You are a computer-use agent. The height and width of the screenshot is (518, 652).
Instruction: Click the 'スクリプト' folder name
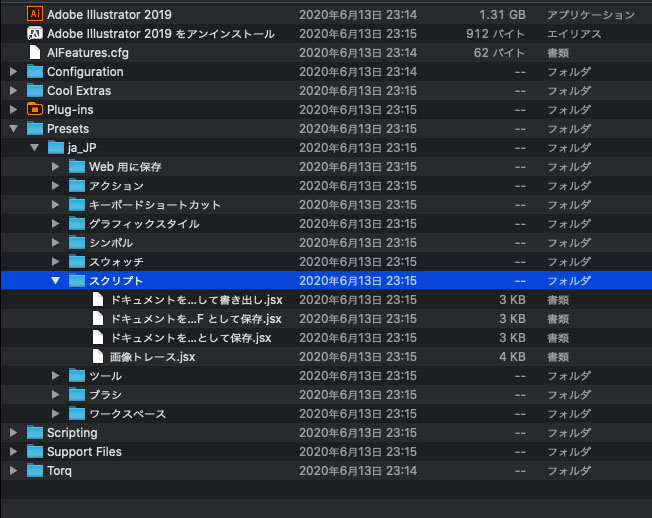pyautogui.click(x=116, y=281)
